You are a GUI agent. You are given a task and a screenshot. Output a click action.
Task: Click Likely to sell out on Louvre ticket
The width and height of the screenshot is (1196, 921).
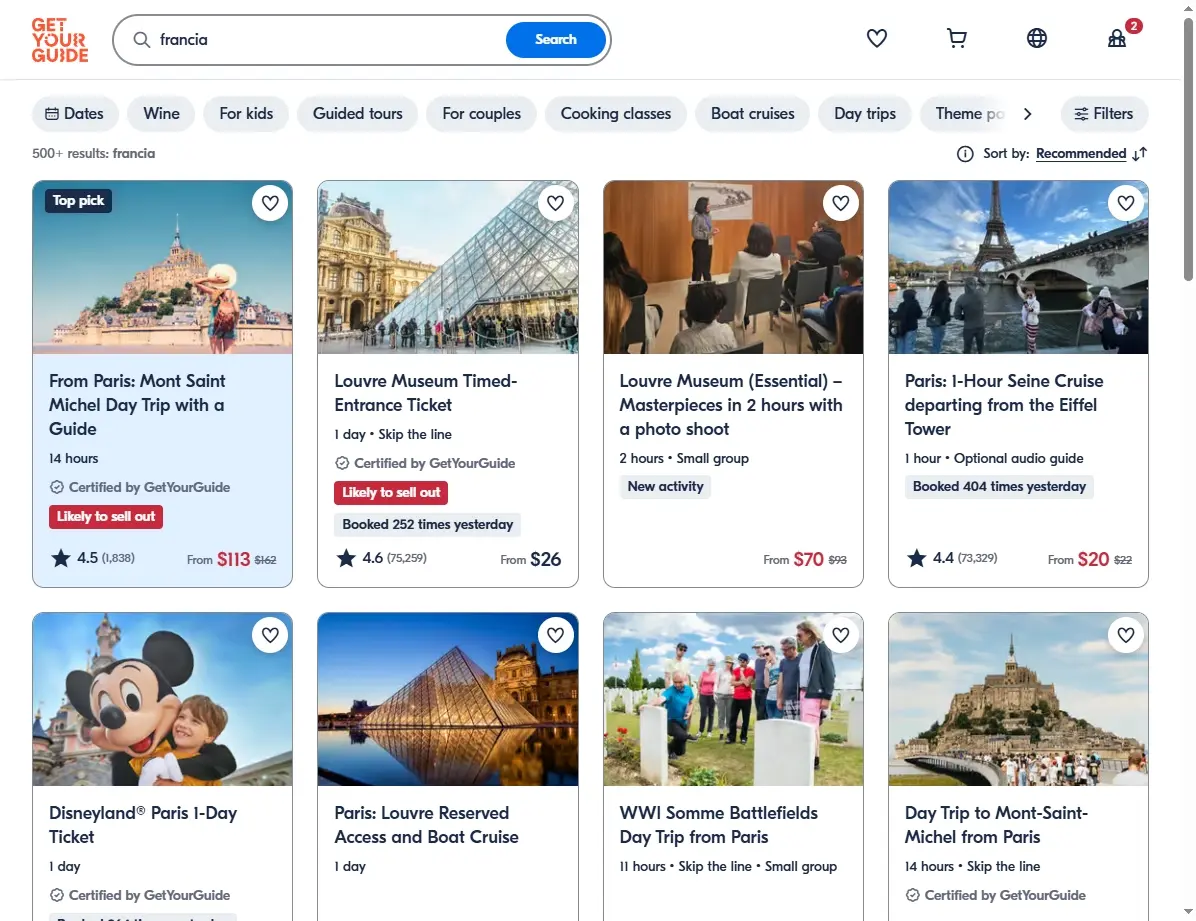[391, 493]
